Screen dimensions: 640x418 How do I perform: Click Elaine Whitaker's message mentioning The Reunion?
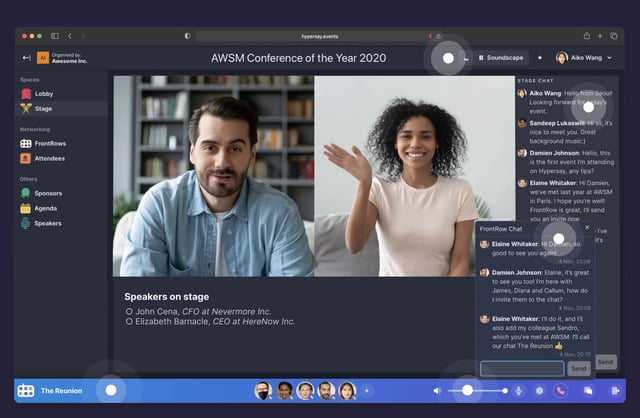pos(536,332)
